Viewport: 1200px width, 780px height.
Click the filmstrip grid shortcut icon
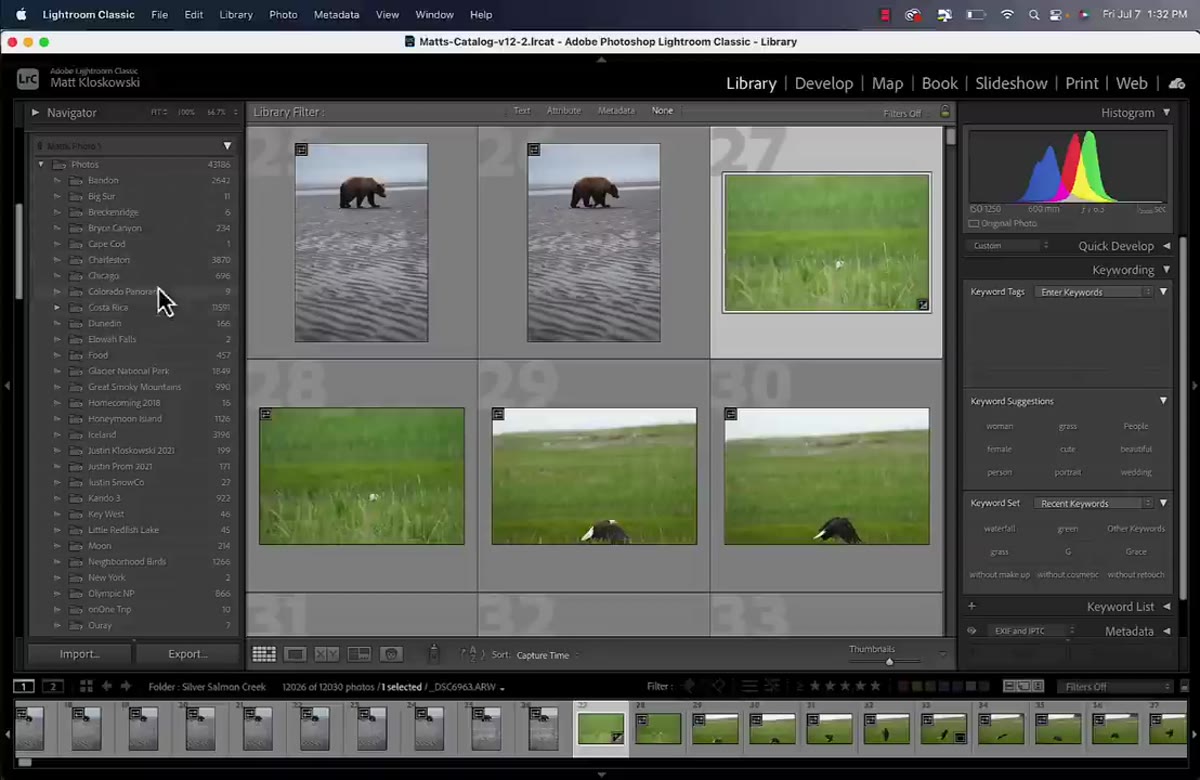[x=86, y=686]
